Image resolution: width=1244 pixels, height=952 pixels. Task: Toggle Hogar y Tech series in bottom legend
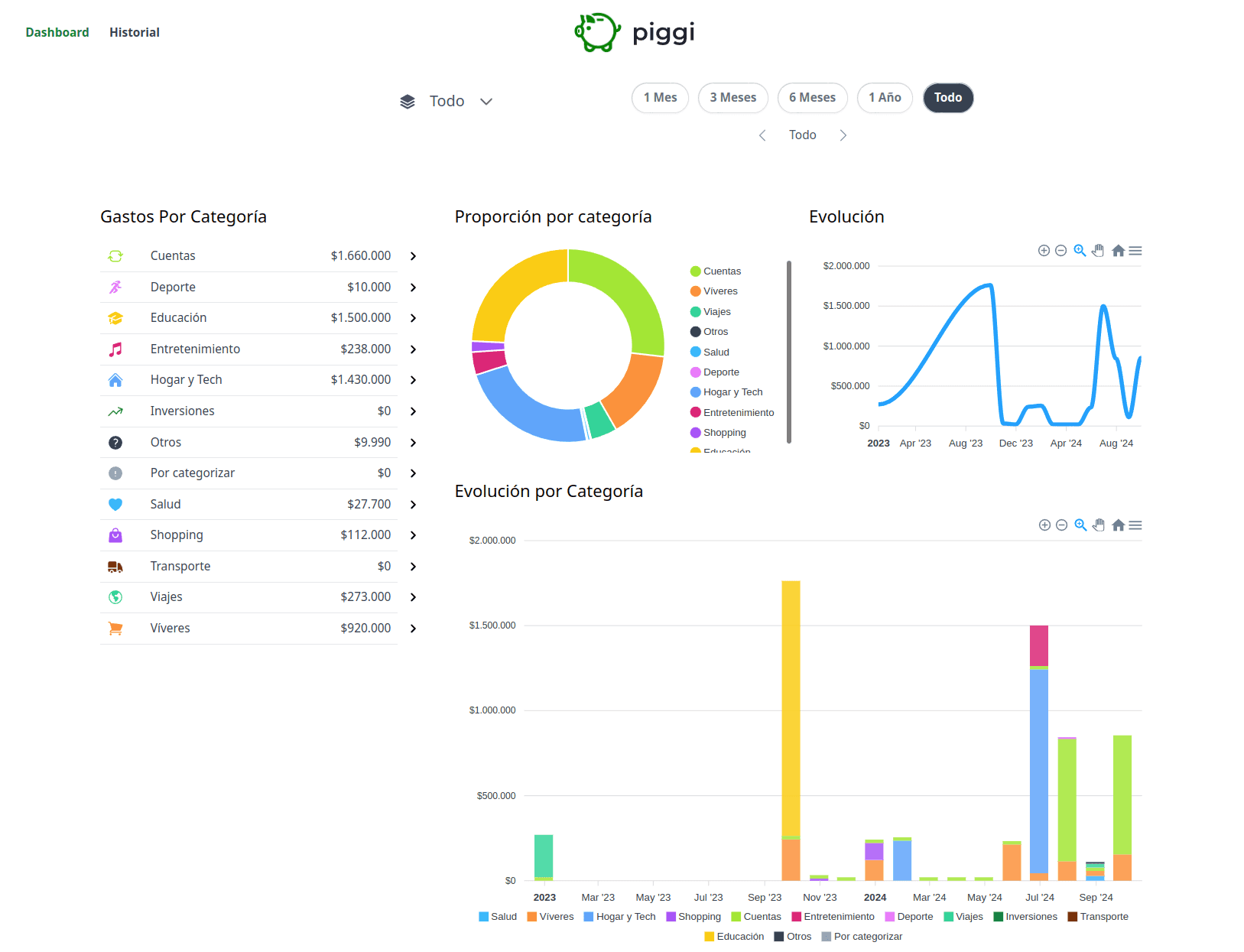620,917
